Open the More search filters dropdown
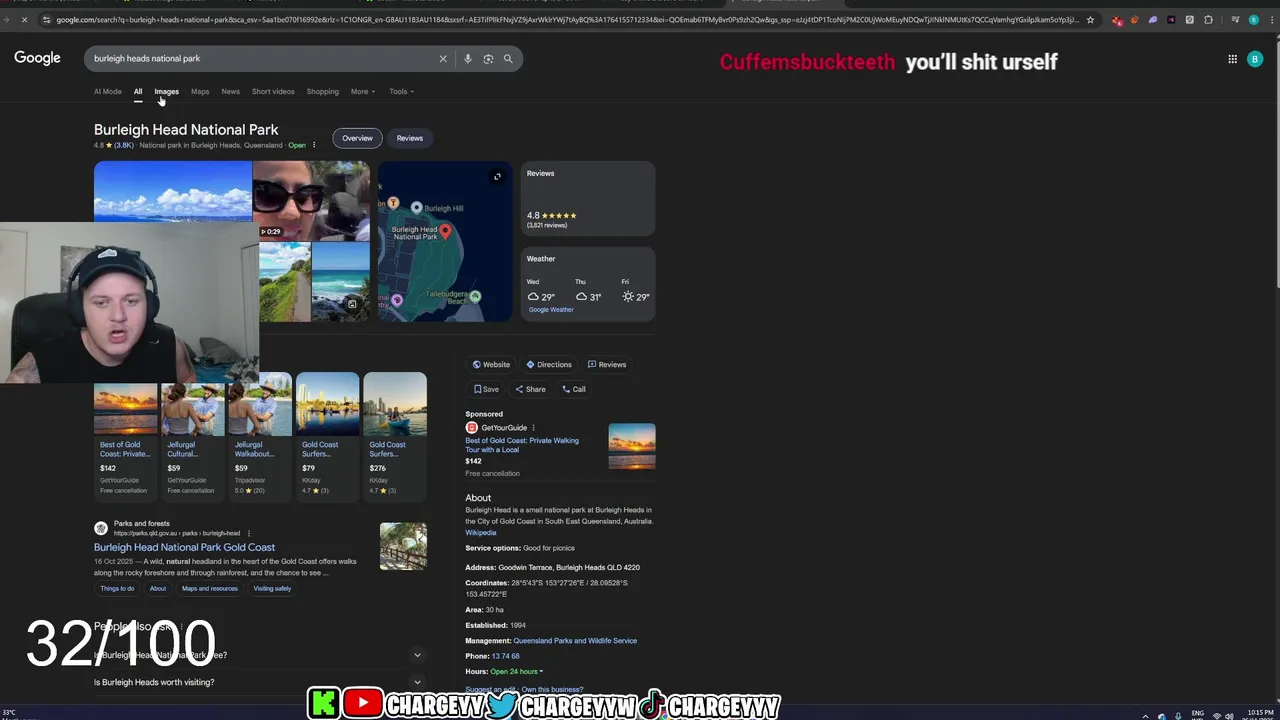Image resolution: width=1280 pixels, height=720 pixels. [362, 92]
